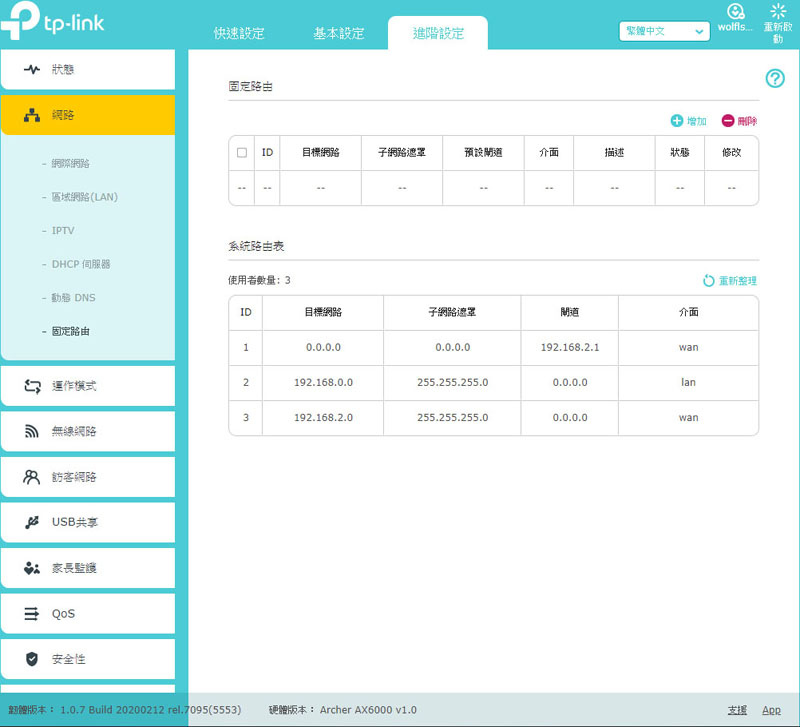The width and height of the screenshot is (800, 727).
Task: Click the Operation Mode arrows icon
Action: (32, 386)
